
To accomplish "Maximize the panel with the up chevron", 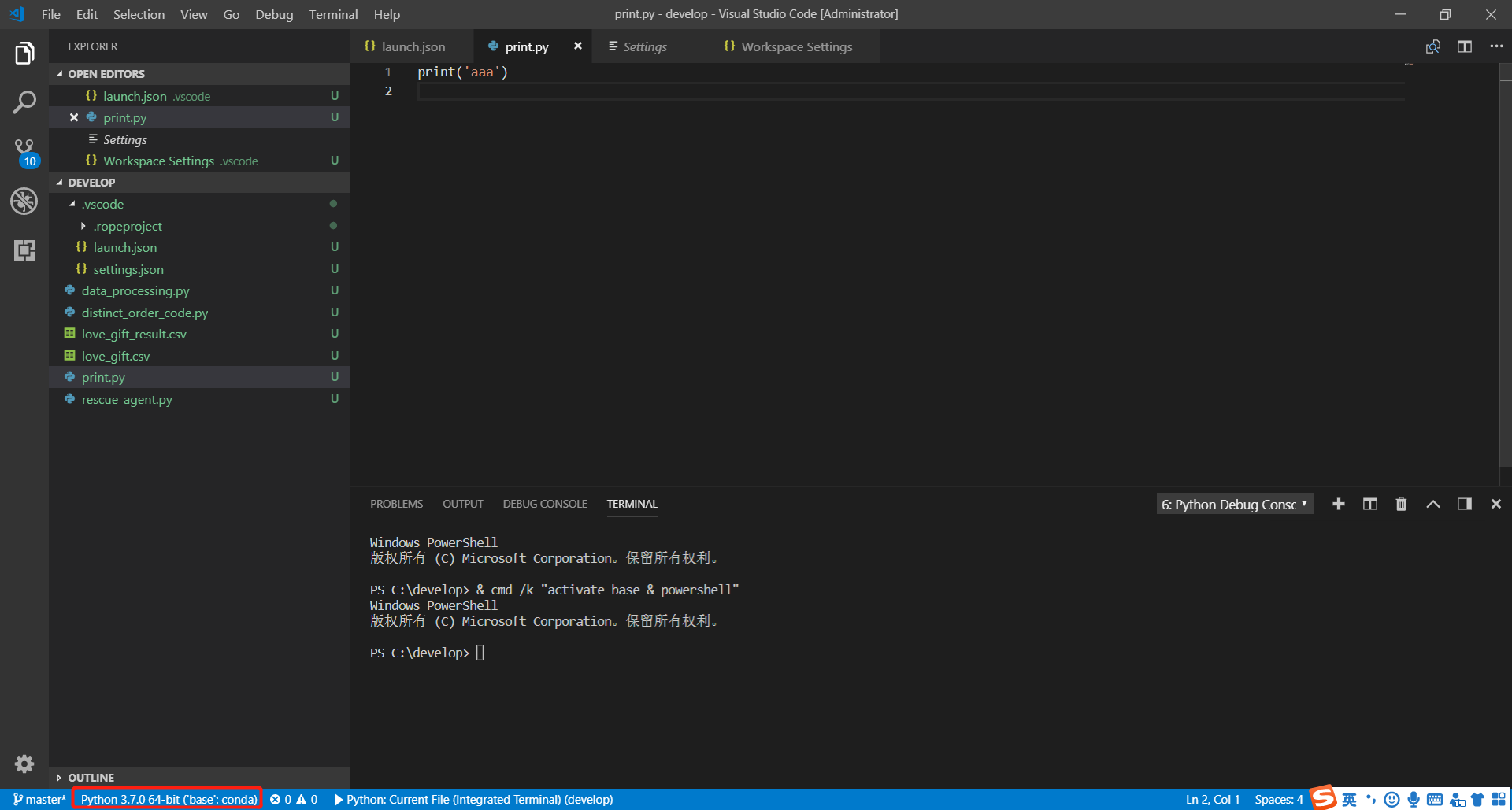I will (1433, 504).
